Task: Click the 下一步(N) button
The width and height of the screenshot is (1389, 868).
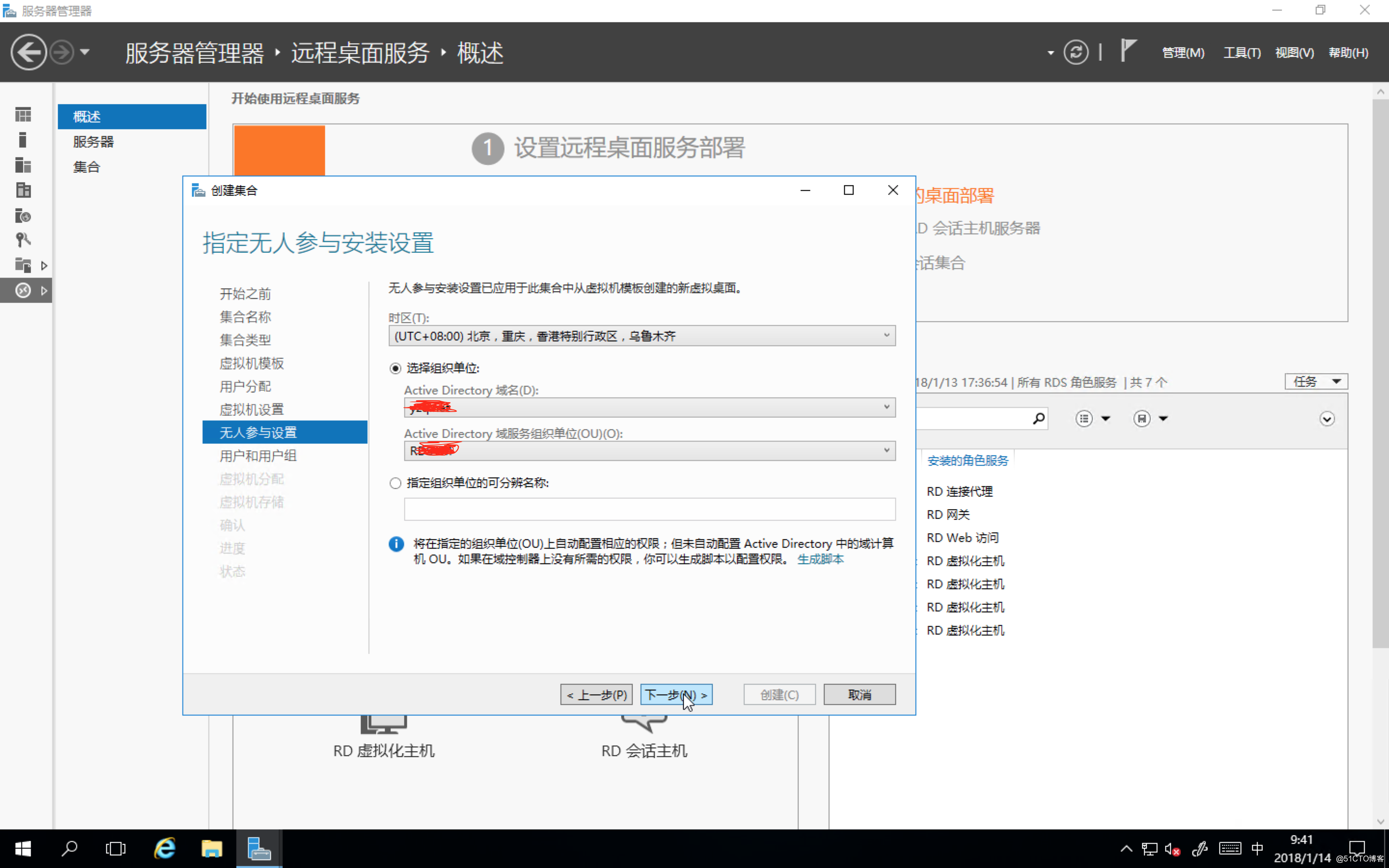Action: [676, 694]
